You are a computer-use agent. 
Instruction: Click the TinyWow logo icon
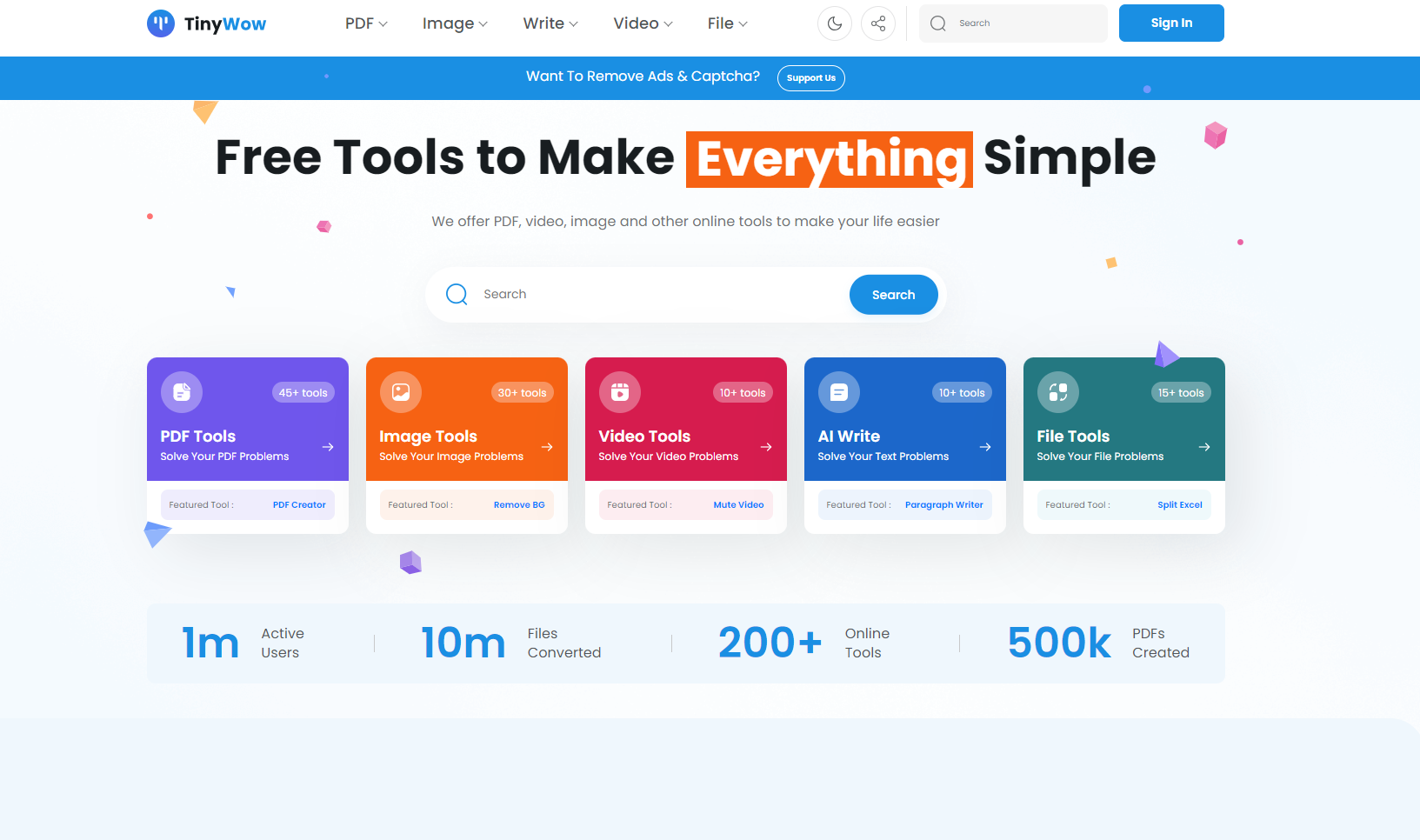(161, 23)
